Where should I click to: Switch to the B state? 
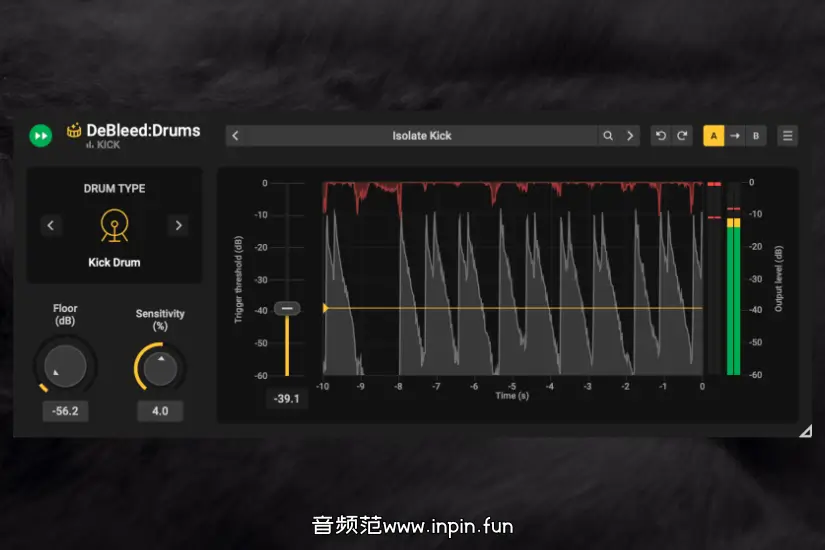[x=756, y=136]
